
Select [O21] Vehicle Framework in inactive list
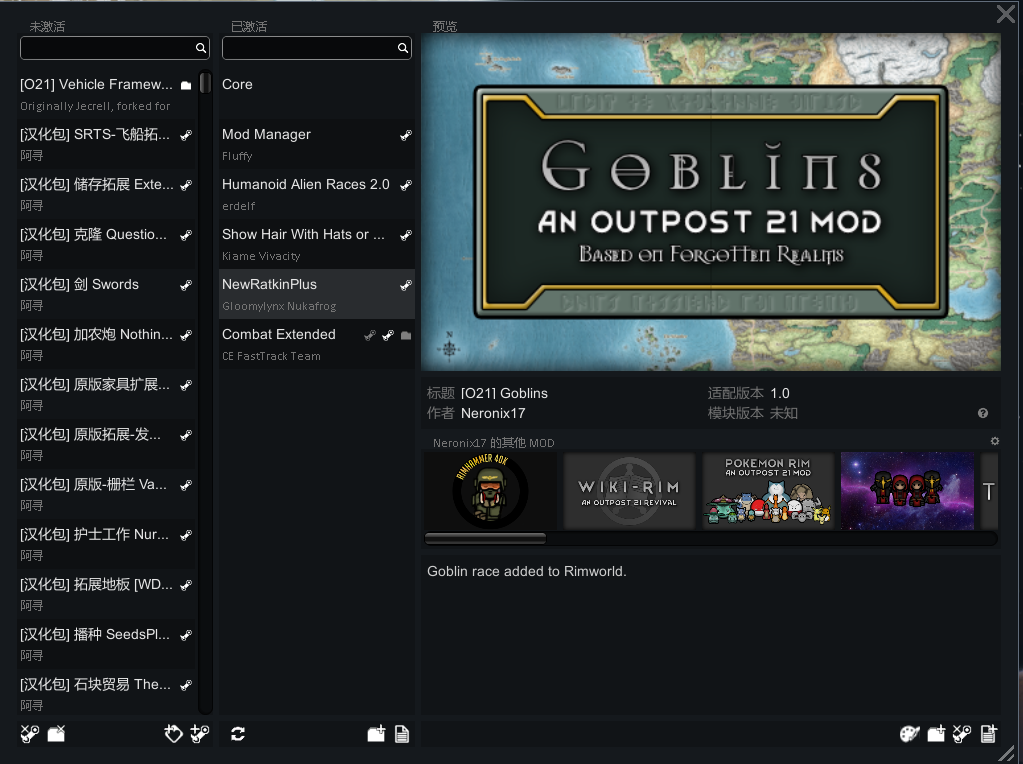click(108, 93)
